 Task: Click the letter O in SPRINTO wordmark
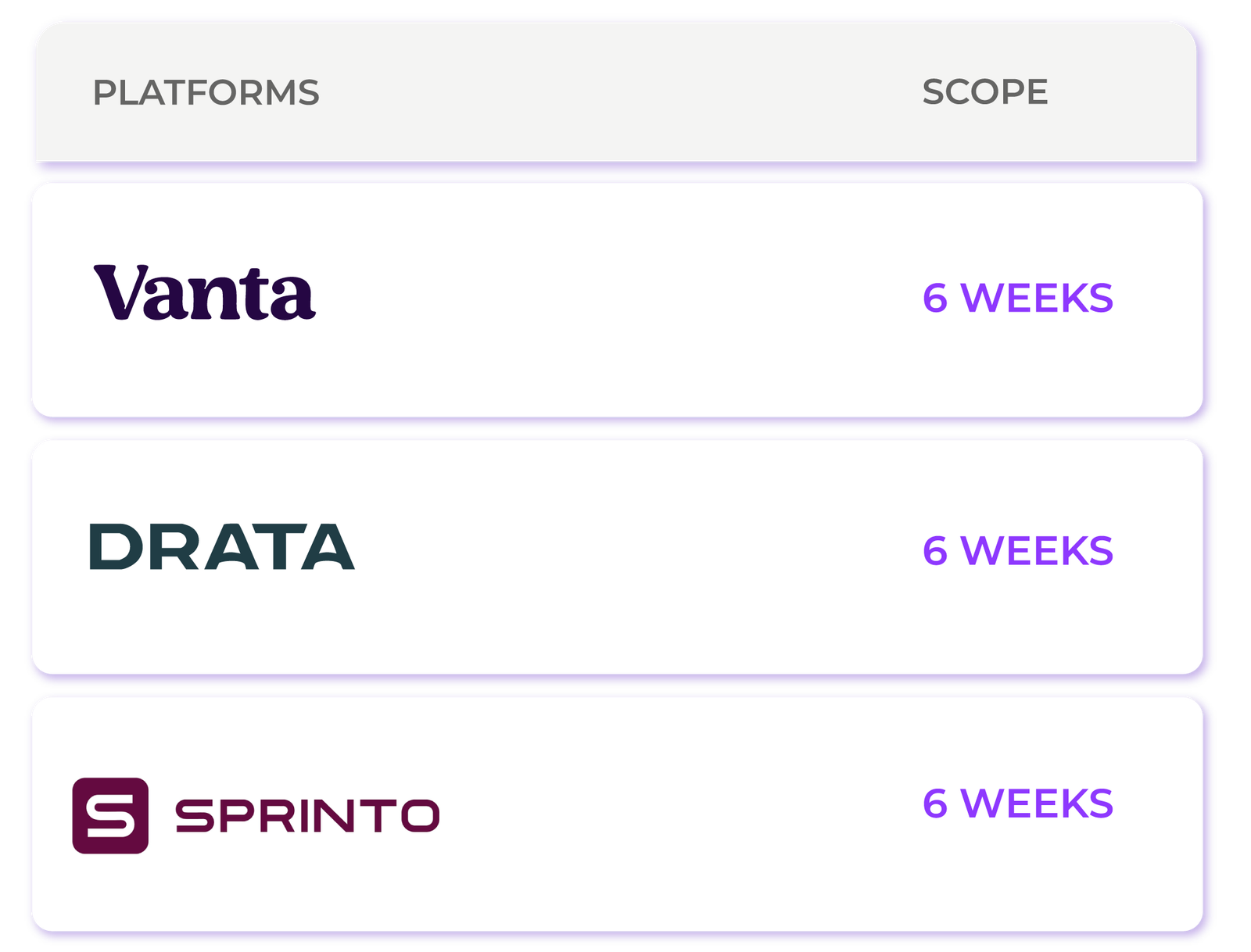[420, 815]
